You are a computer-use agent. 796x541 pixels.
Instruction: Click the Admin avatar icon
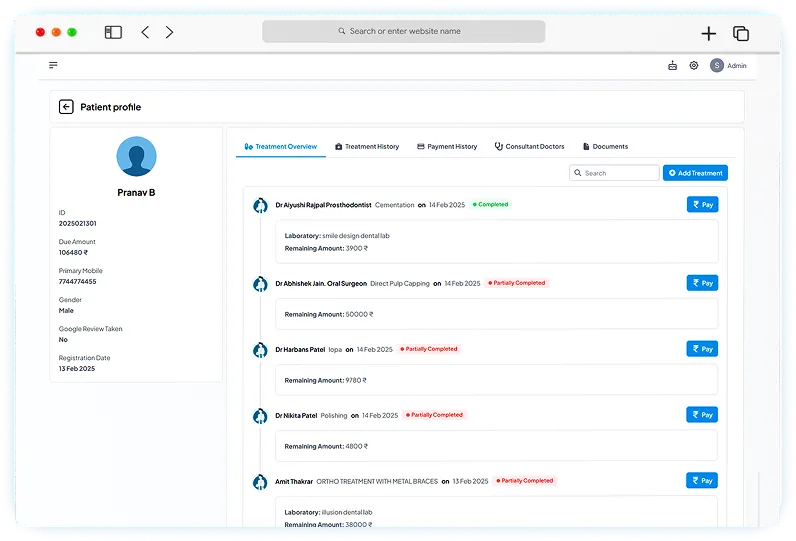coord(716,65)
